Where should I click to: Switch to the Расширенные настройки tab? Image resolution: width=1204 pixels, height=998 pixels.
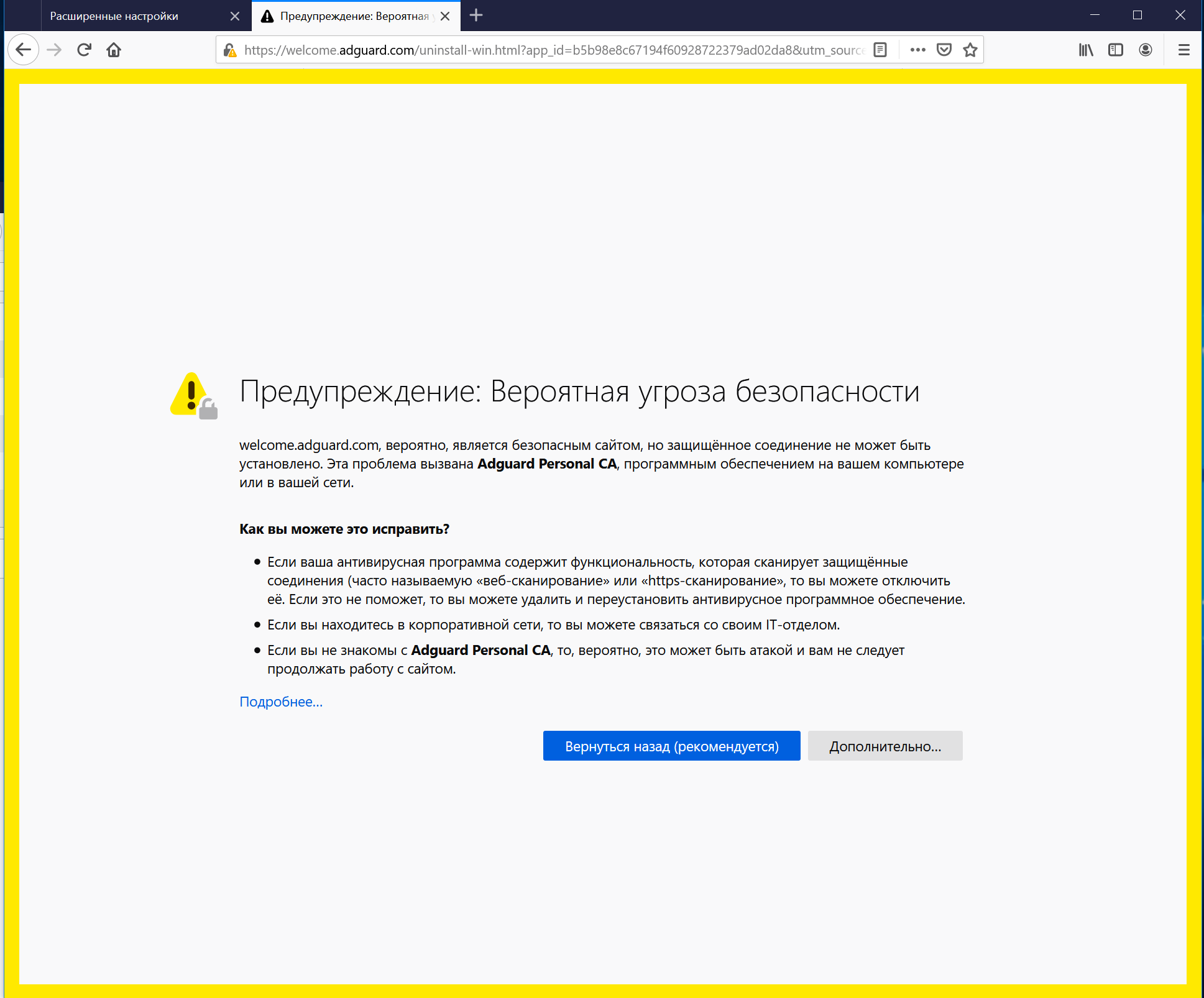[146, 16]
